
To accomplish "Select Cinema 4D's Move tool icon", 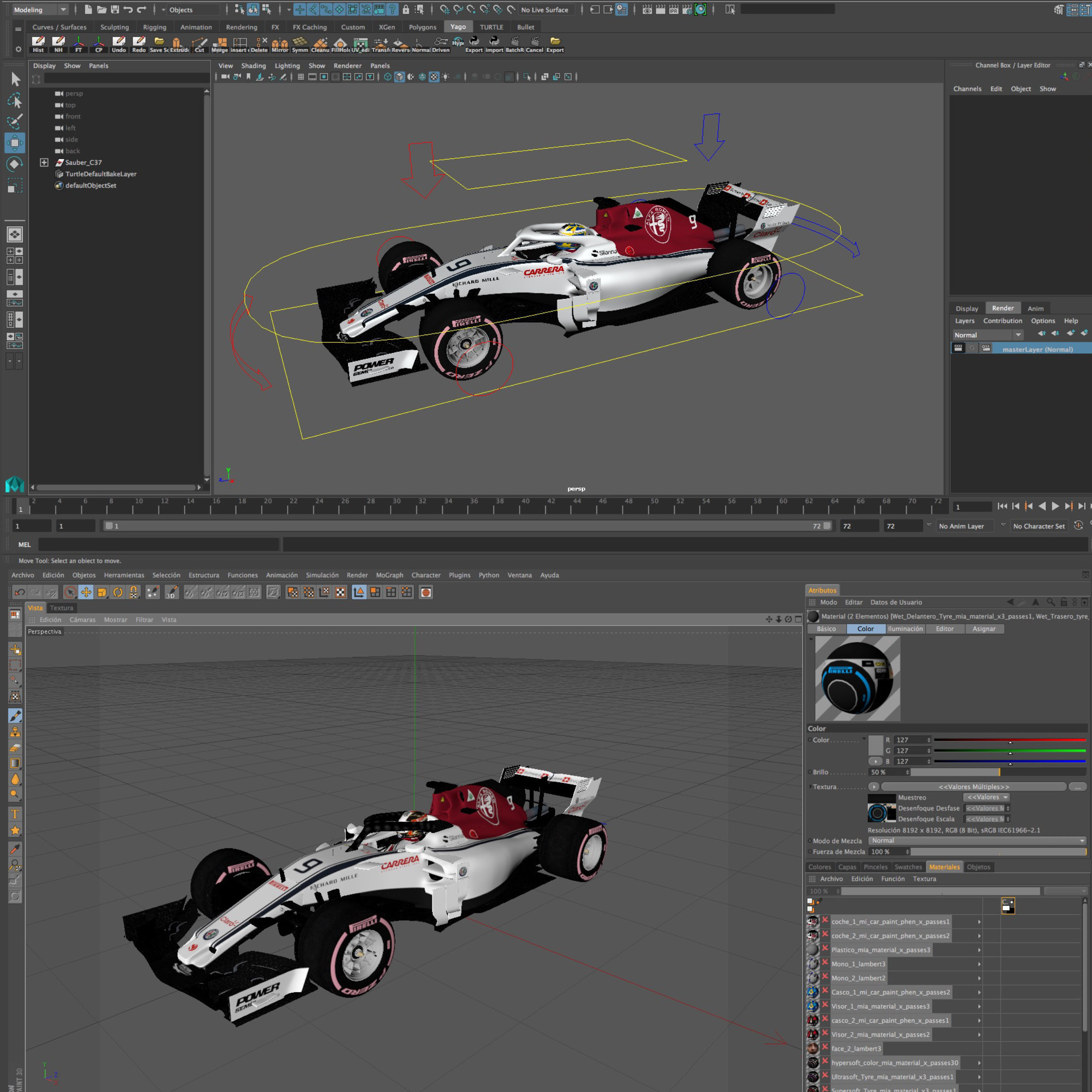I will 86,592.
